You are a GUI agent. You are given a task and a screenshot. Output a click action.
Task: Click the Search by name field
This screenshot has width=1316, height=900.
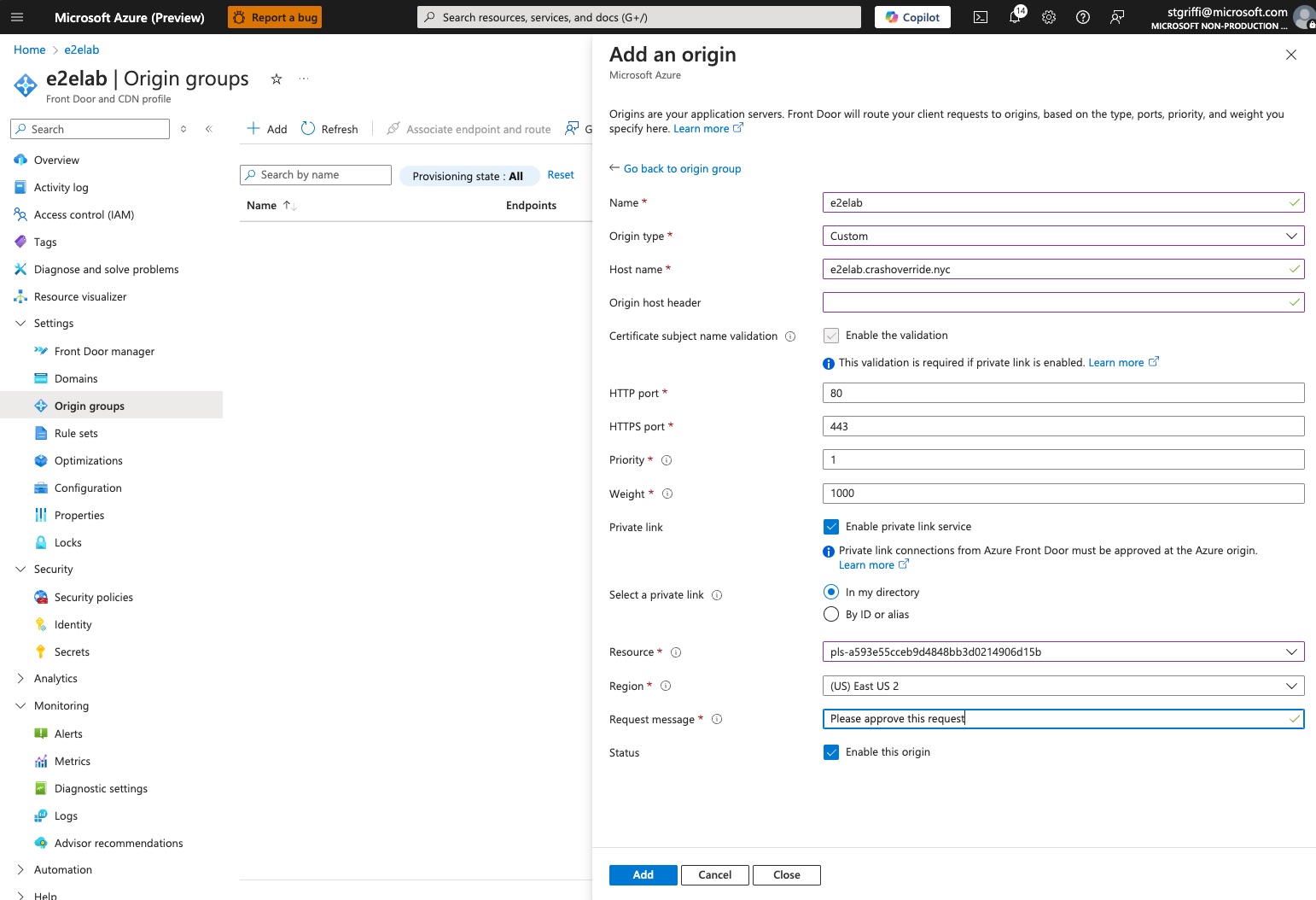316,174
